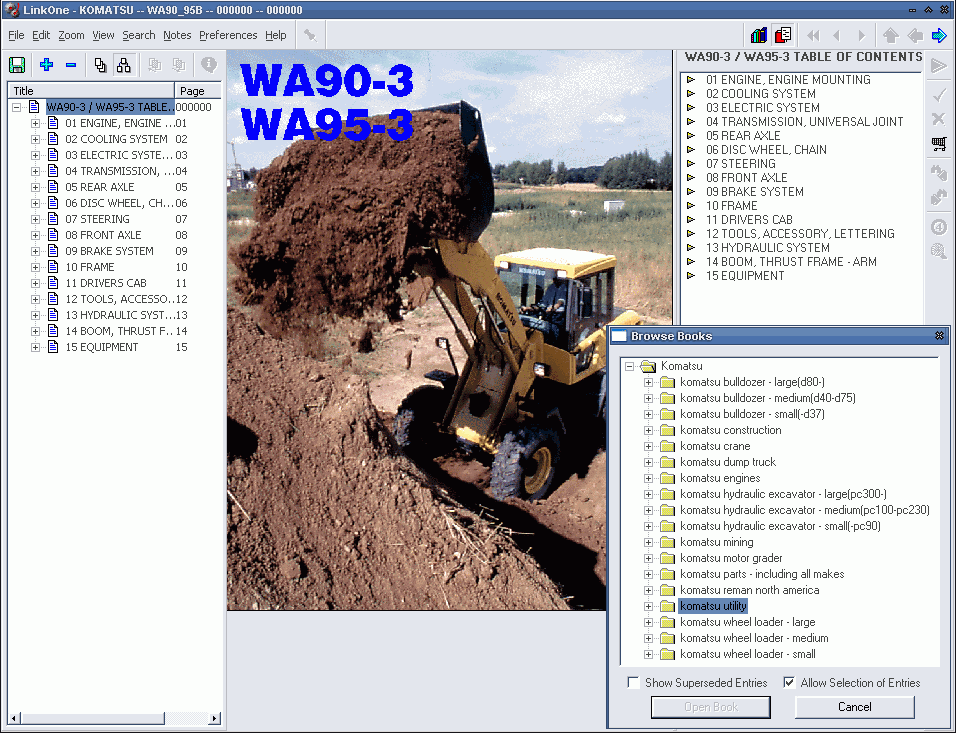Viewport: 956px width, 733px height.
Task: Expand komatsu bulldozer - large(d80-) folder
Action: pos(648,382)
